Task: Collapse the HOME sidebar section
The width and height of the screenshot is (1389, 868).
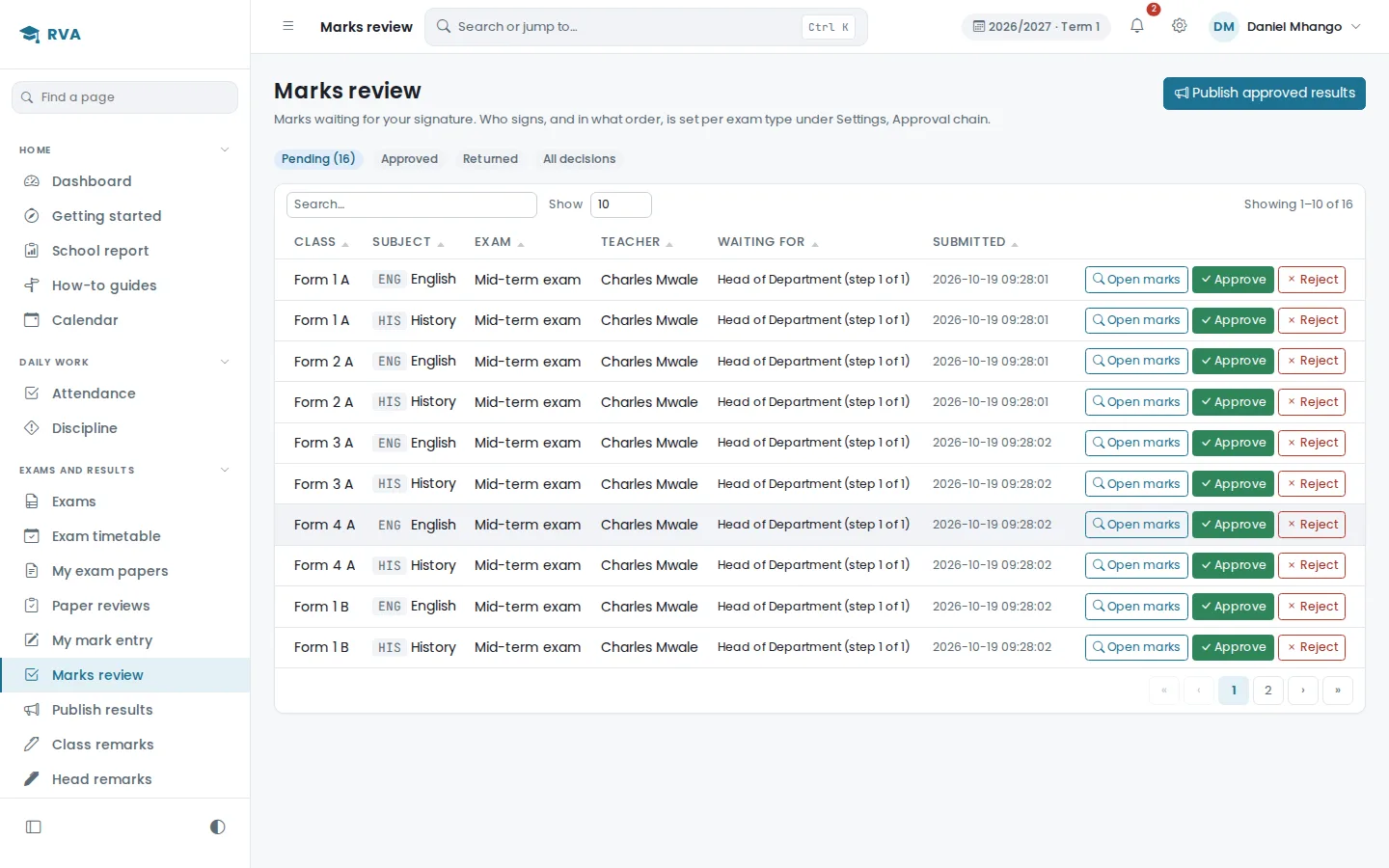Action: pyautogui.click(x=125, y=149)
